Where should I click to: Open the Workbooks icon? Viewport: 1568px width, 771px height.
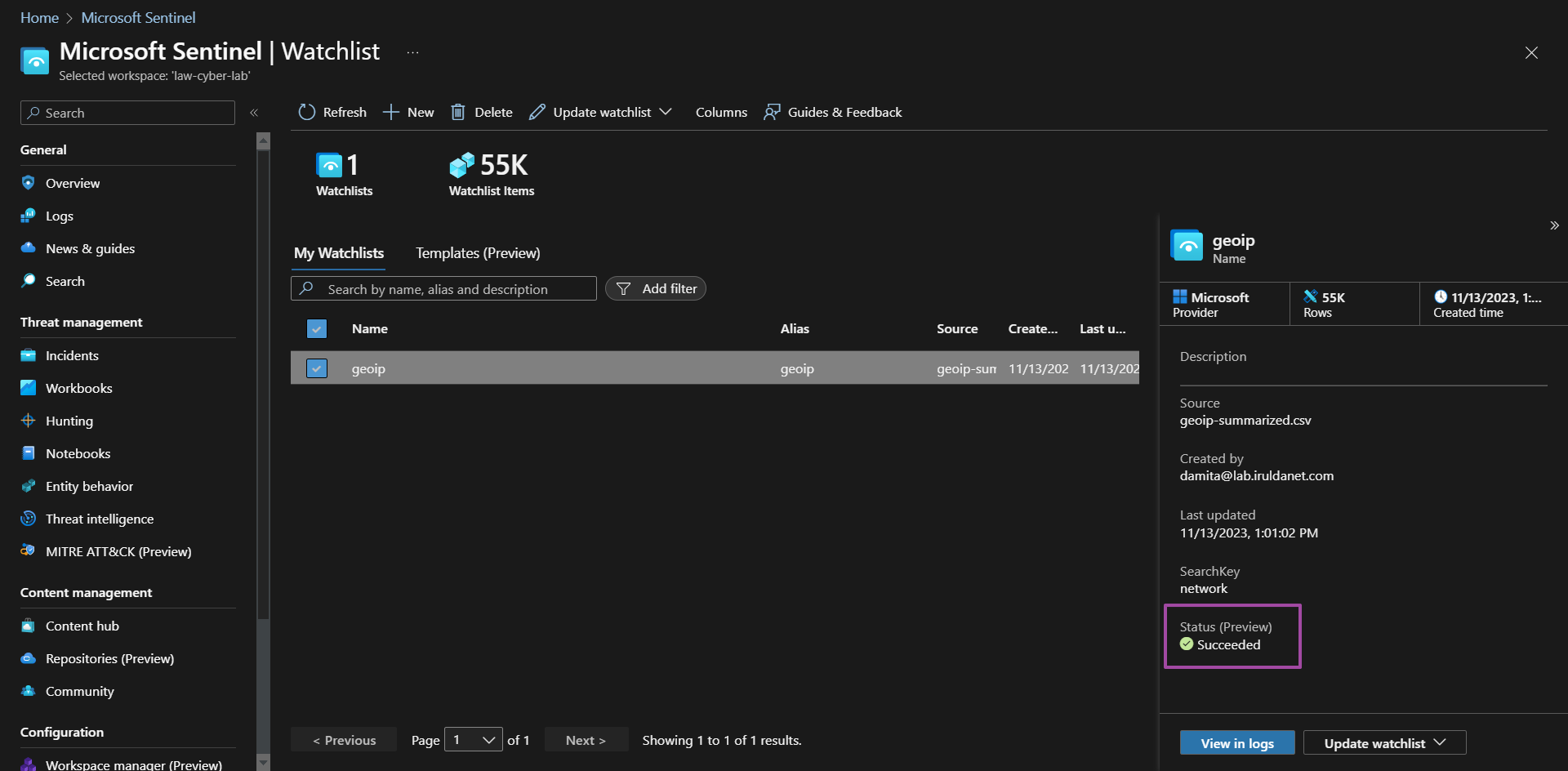click(29, 388)
